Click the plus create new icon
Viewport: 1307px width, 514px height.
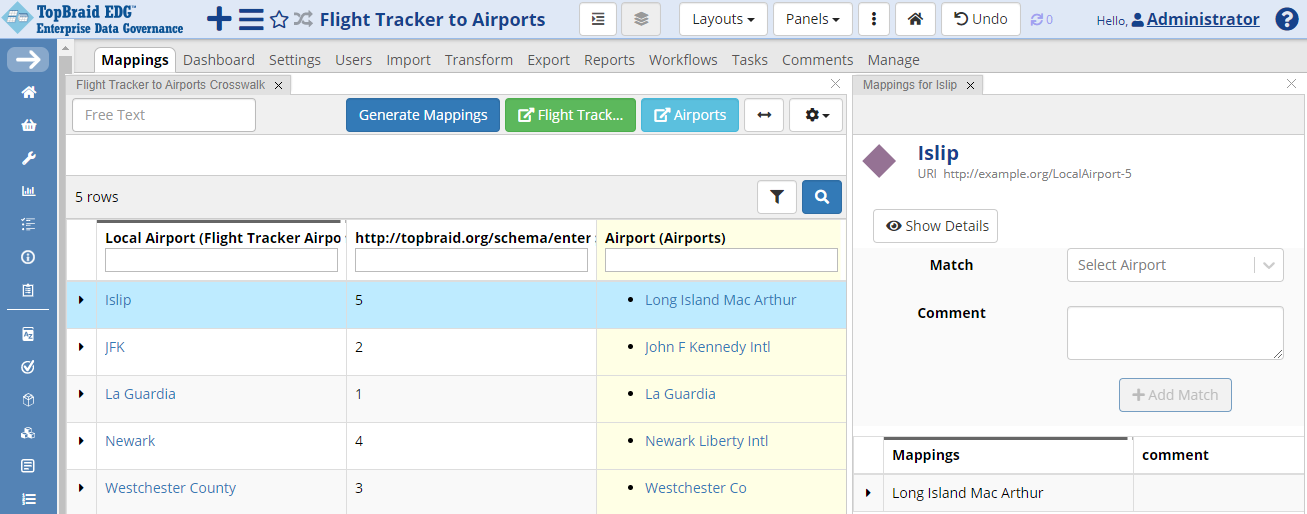[x=219, y=19]
